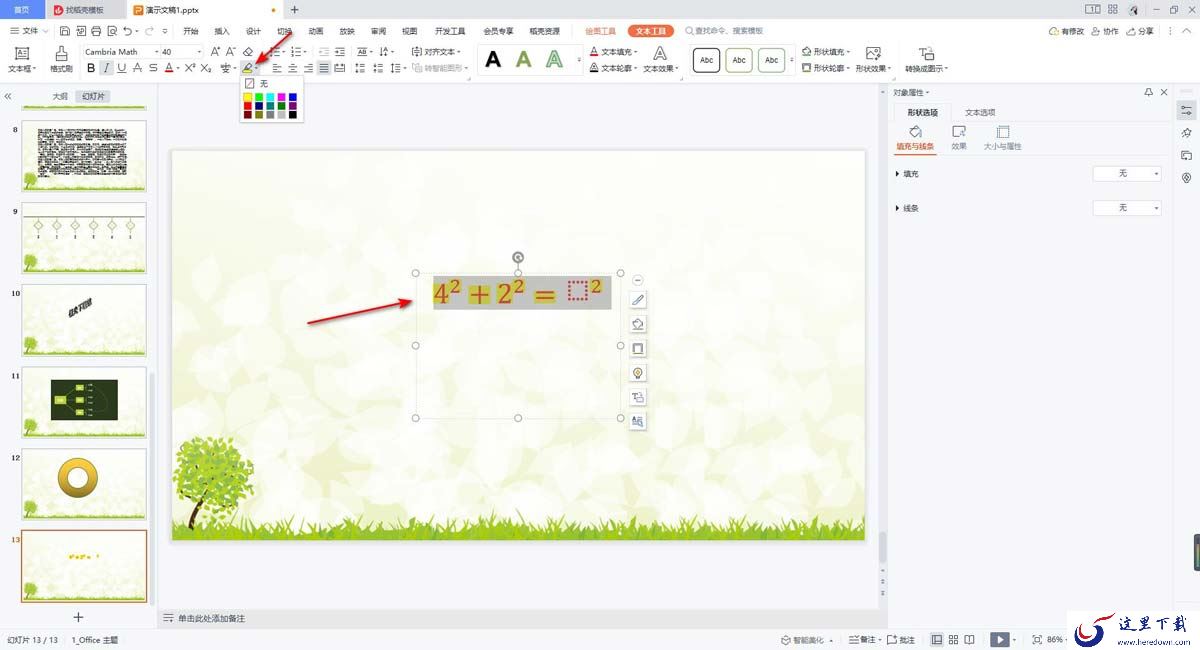Click the highlighter pen icon in ribbon
The height and width of the screenshot is (650, 1200).
point(247,68)
